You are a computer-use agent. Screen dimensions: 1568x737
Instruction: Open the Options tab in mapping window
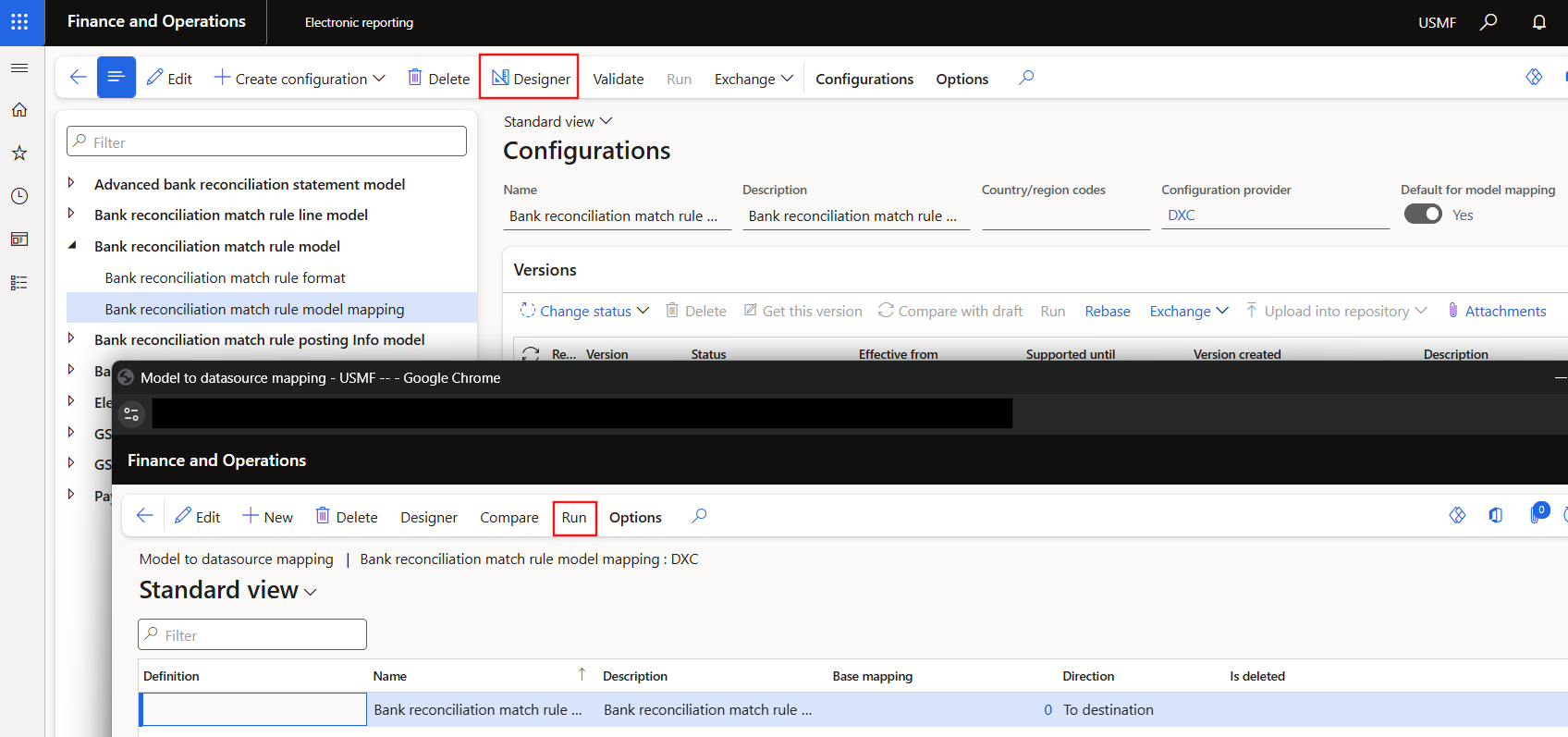point(635,517)
